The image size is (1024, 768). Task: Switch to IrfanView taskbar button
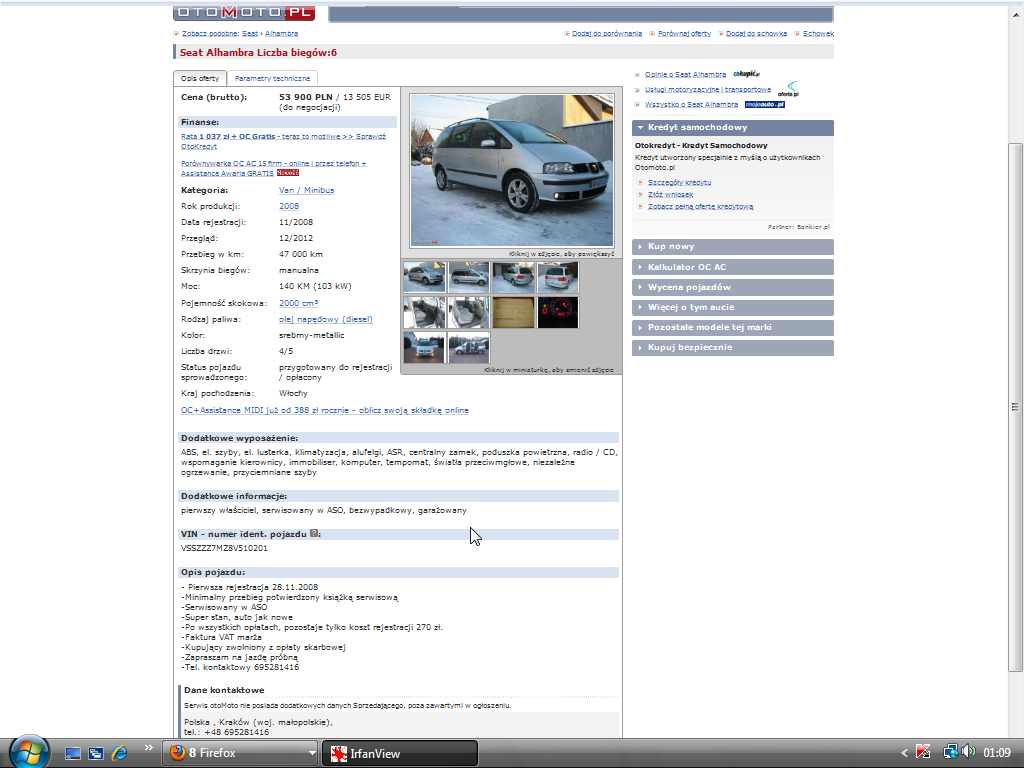click(401, 754)
